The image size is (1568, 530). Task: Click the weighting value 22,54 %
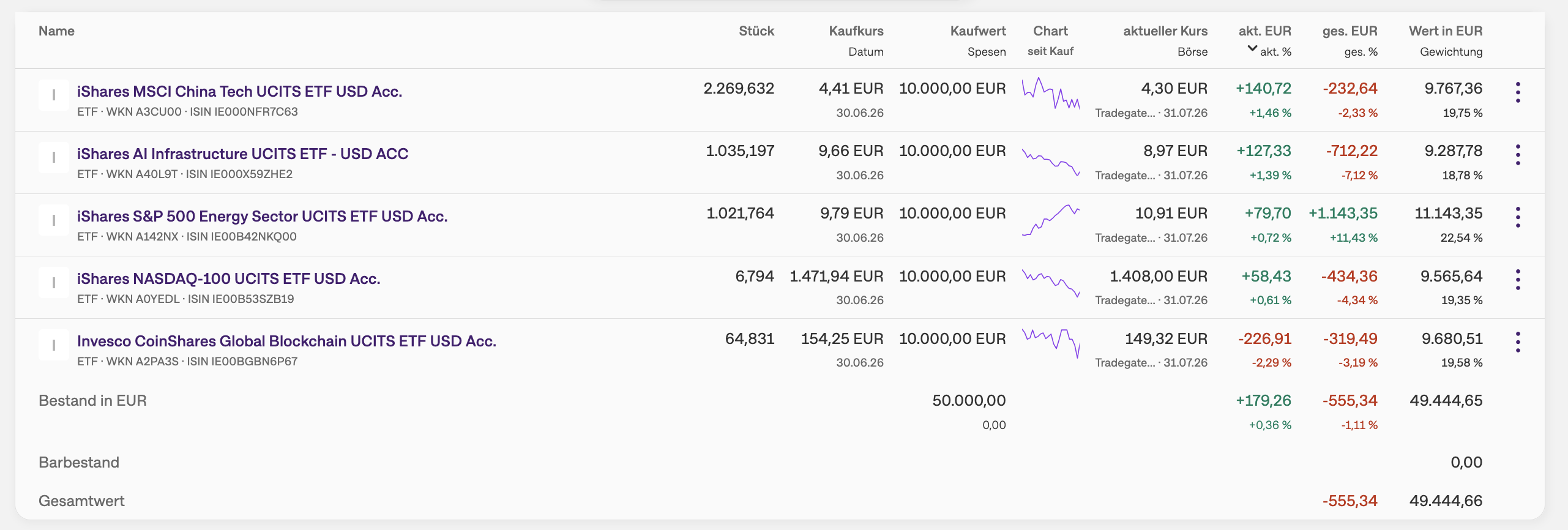pos(1462,238)
